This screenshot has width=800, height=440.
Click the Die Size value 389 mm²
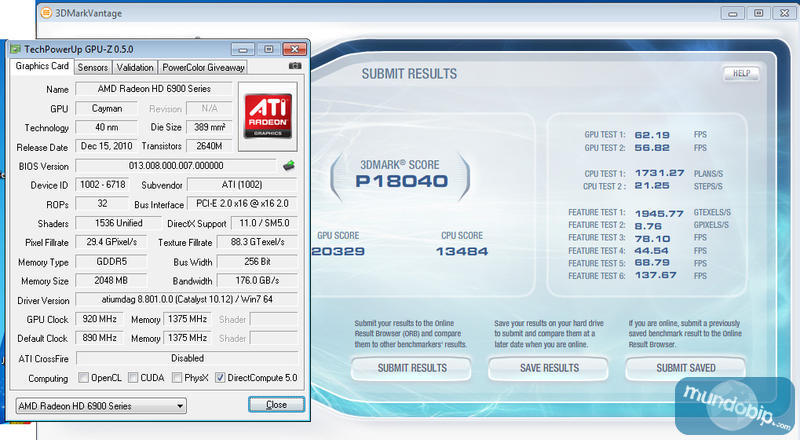coord(209,127)
